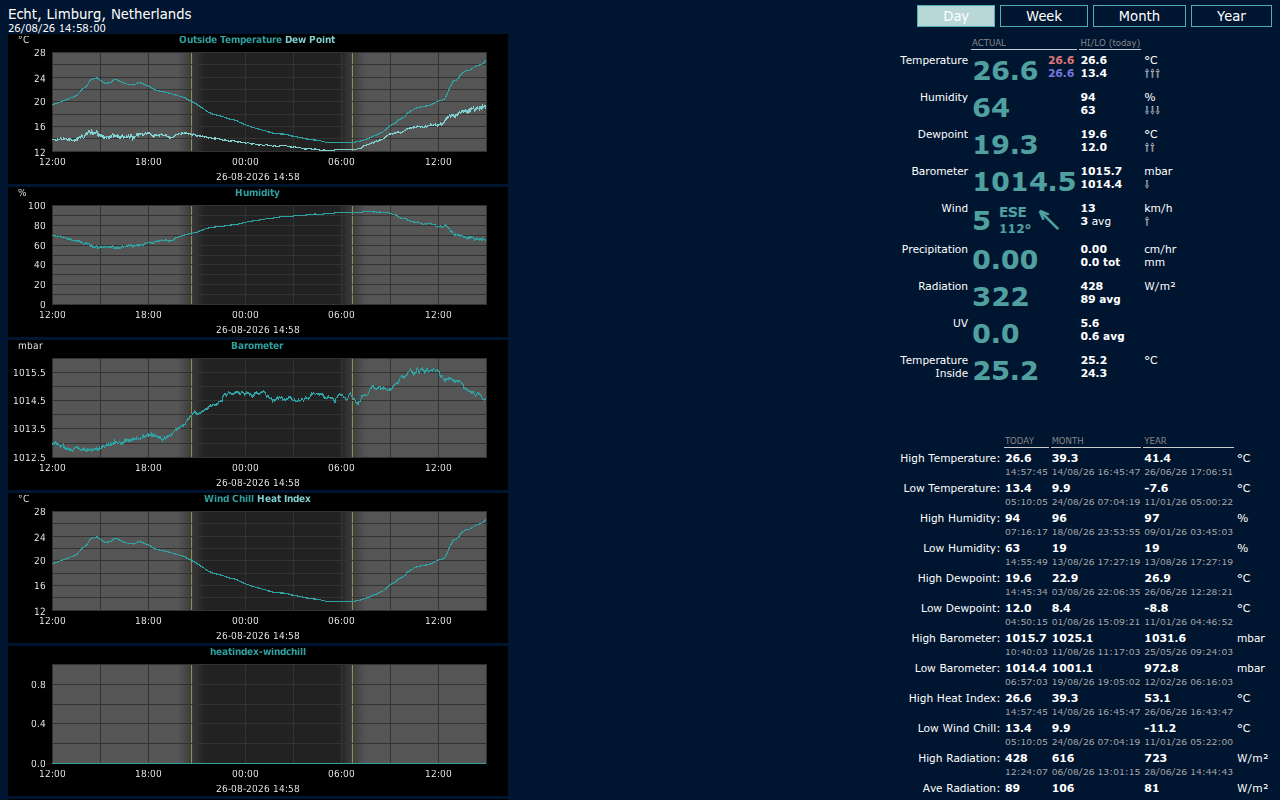
Task: Click the actual humidity value 64
Action: click(992, 108)
